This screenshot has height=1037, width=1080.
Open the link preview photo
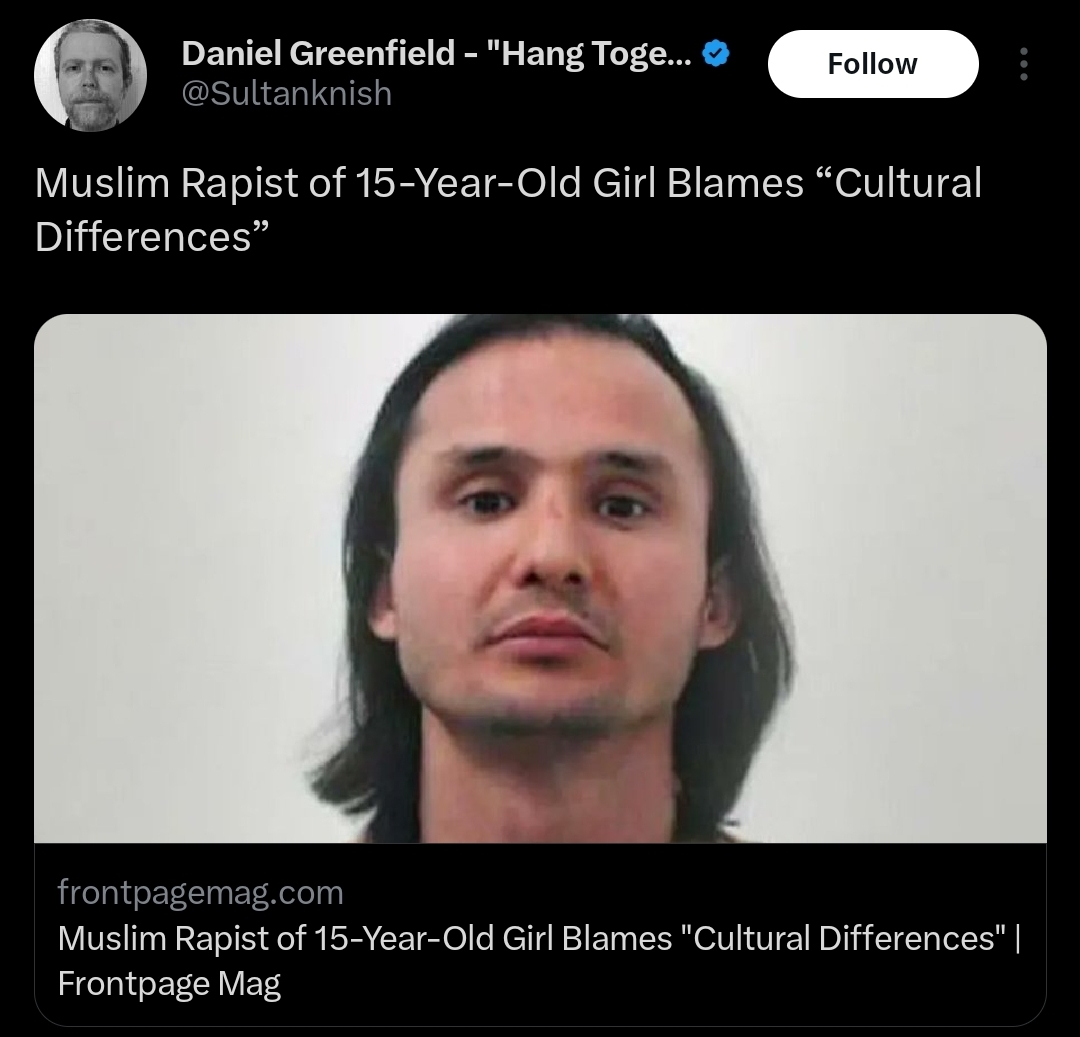540,578
